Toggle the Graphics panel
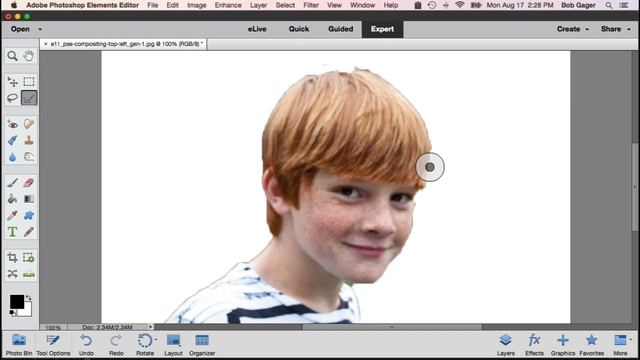The width and height of the screenshot is (640, 360). pyautogui.click(x=563, y=345)
